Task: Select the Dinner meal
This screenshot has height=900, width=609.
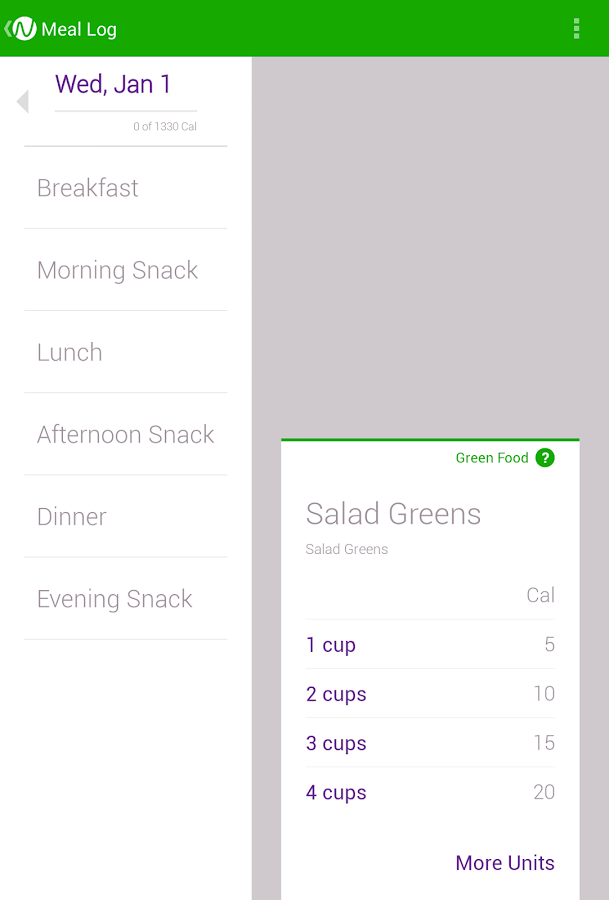Action: 72,516
